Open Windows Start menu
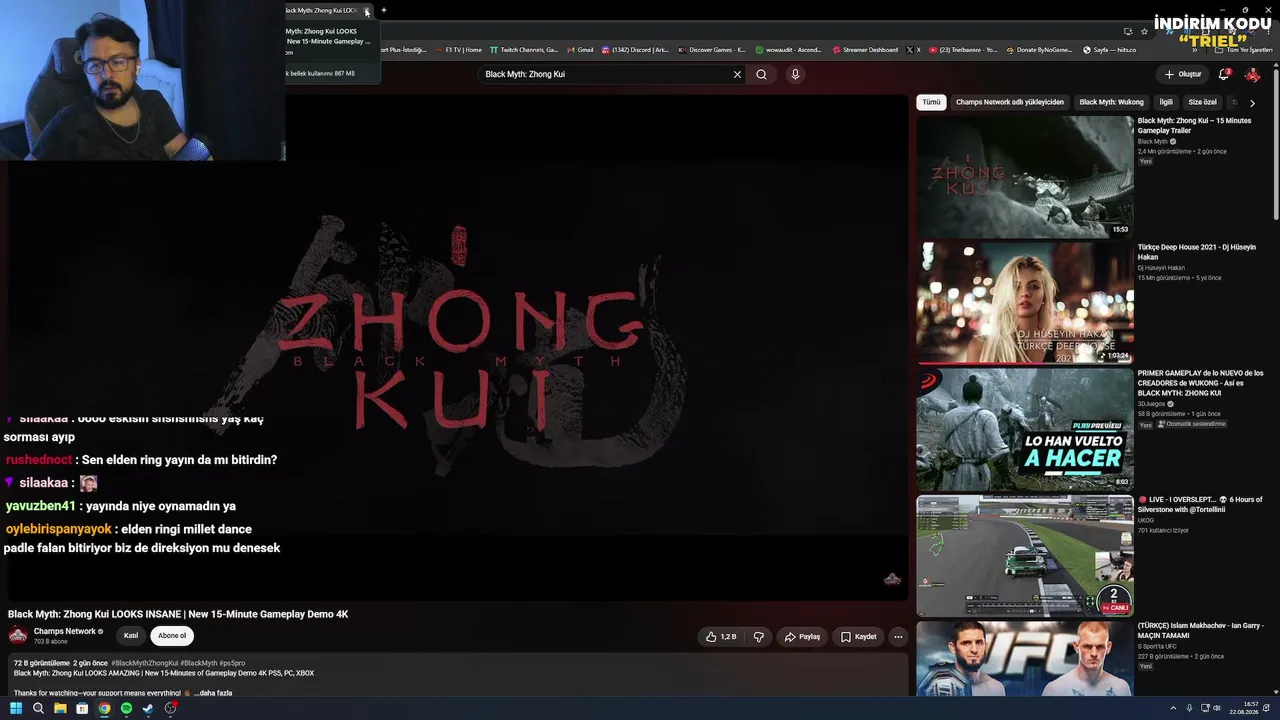This screenshot has height=720, width=1280. click(x=16, y=708)
